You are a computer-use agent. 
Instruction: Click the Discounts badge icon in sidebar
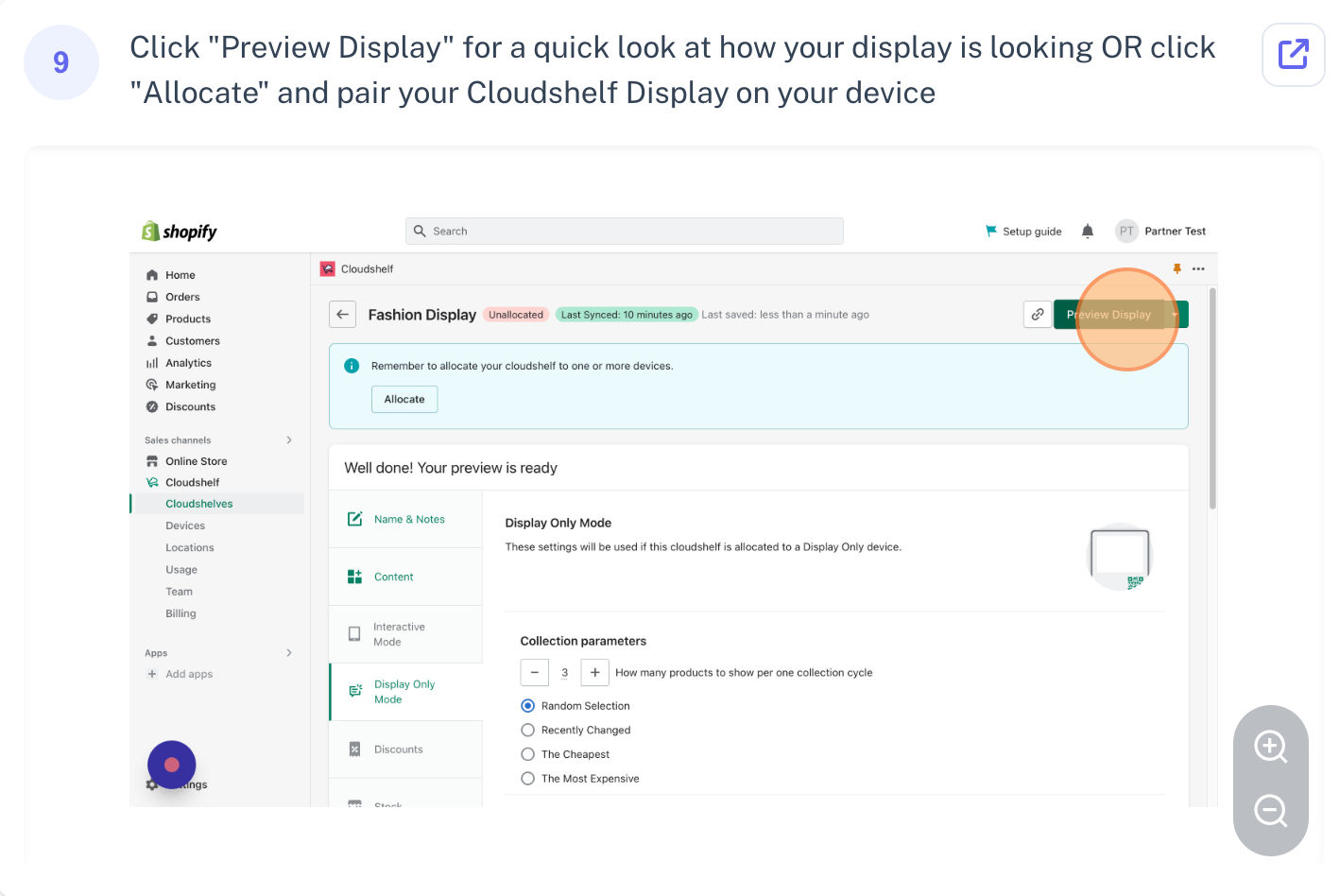(x=152, y=406)
